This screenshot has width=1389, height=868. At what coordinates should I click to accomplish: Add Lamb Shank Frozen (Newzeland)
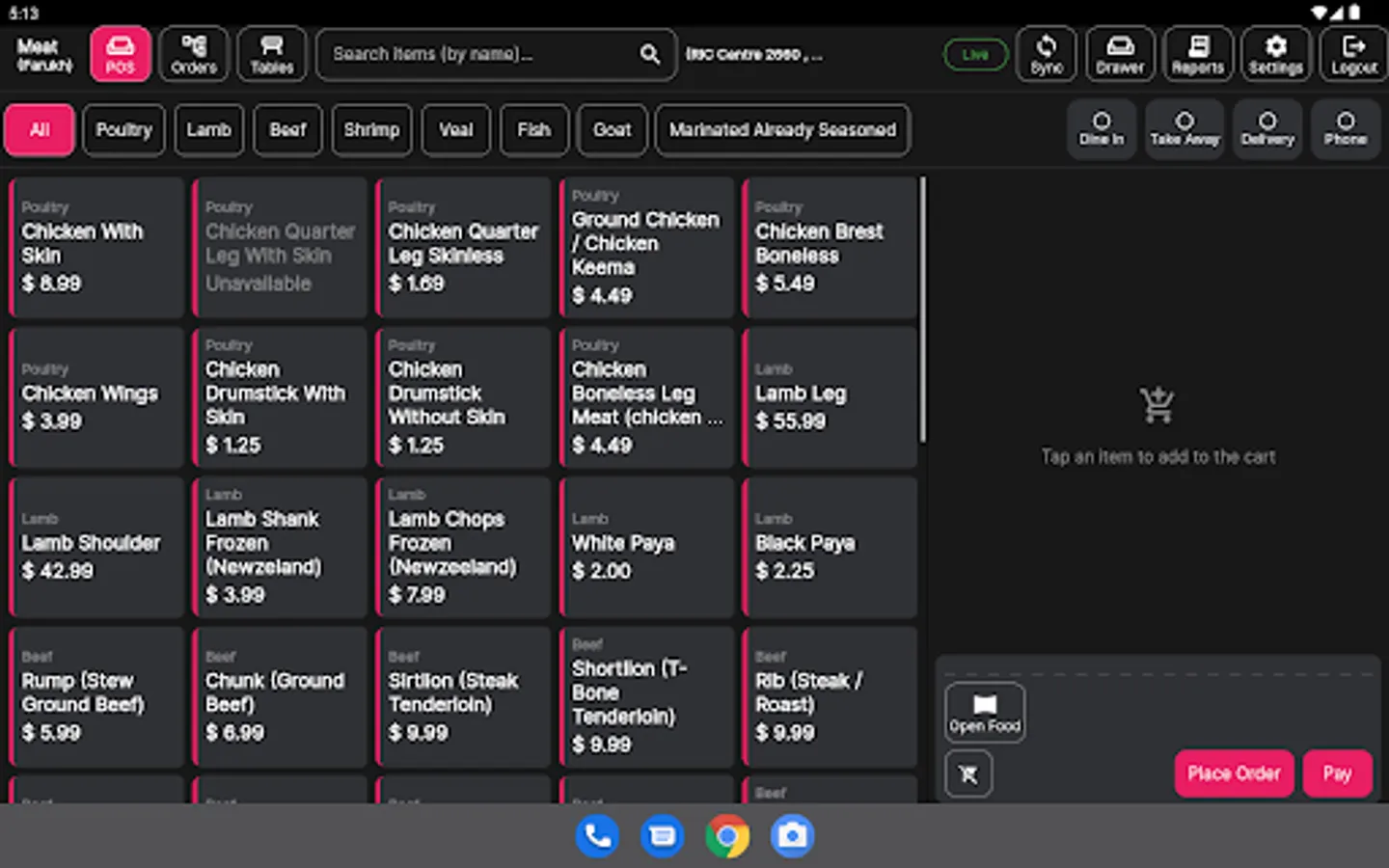[280, 547]
